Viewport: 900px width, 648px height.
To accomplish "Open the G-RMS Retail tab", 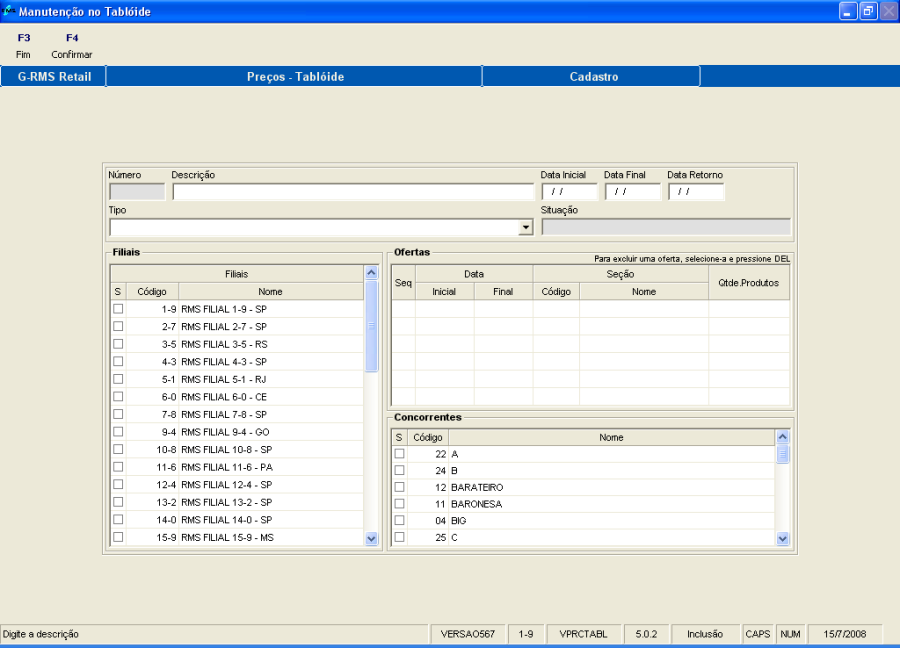I will (54, 76).
